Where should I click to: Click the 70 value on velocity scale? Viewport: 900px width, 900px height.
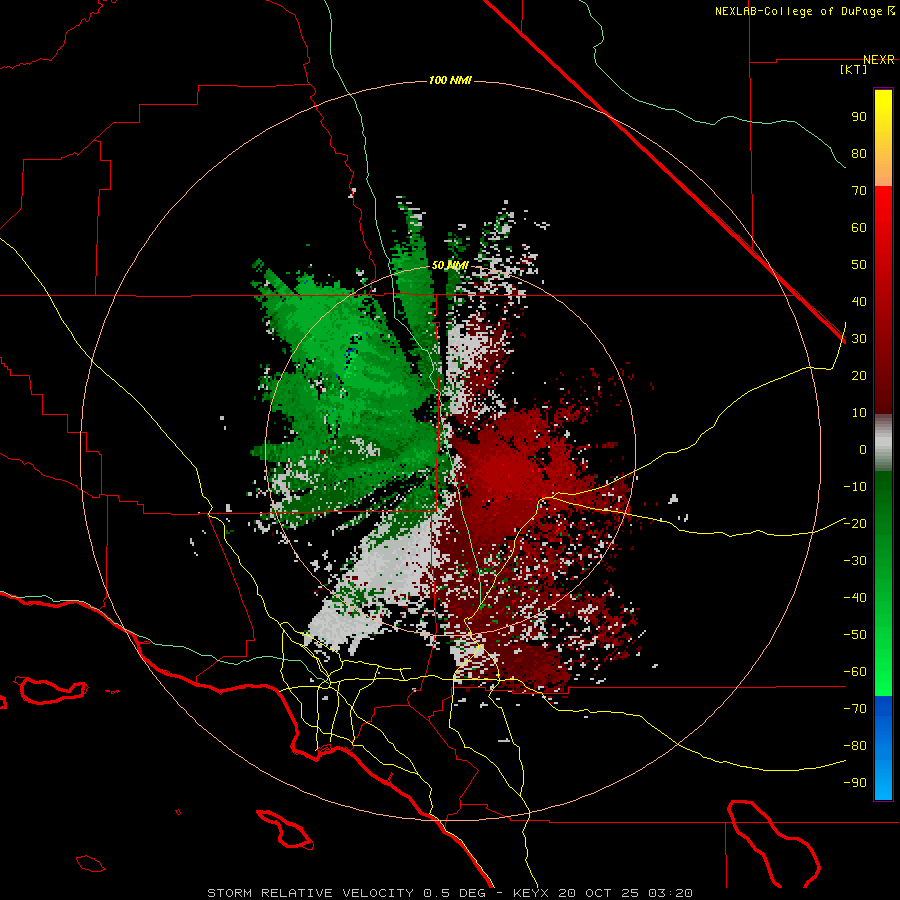859,191
